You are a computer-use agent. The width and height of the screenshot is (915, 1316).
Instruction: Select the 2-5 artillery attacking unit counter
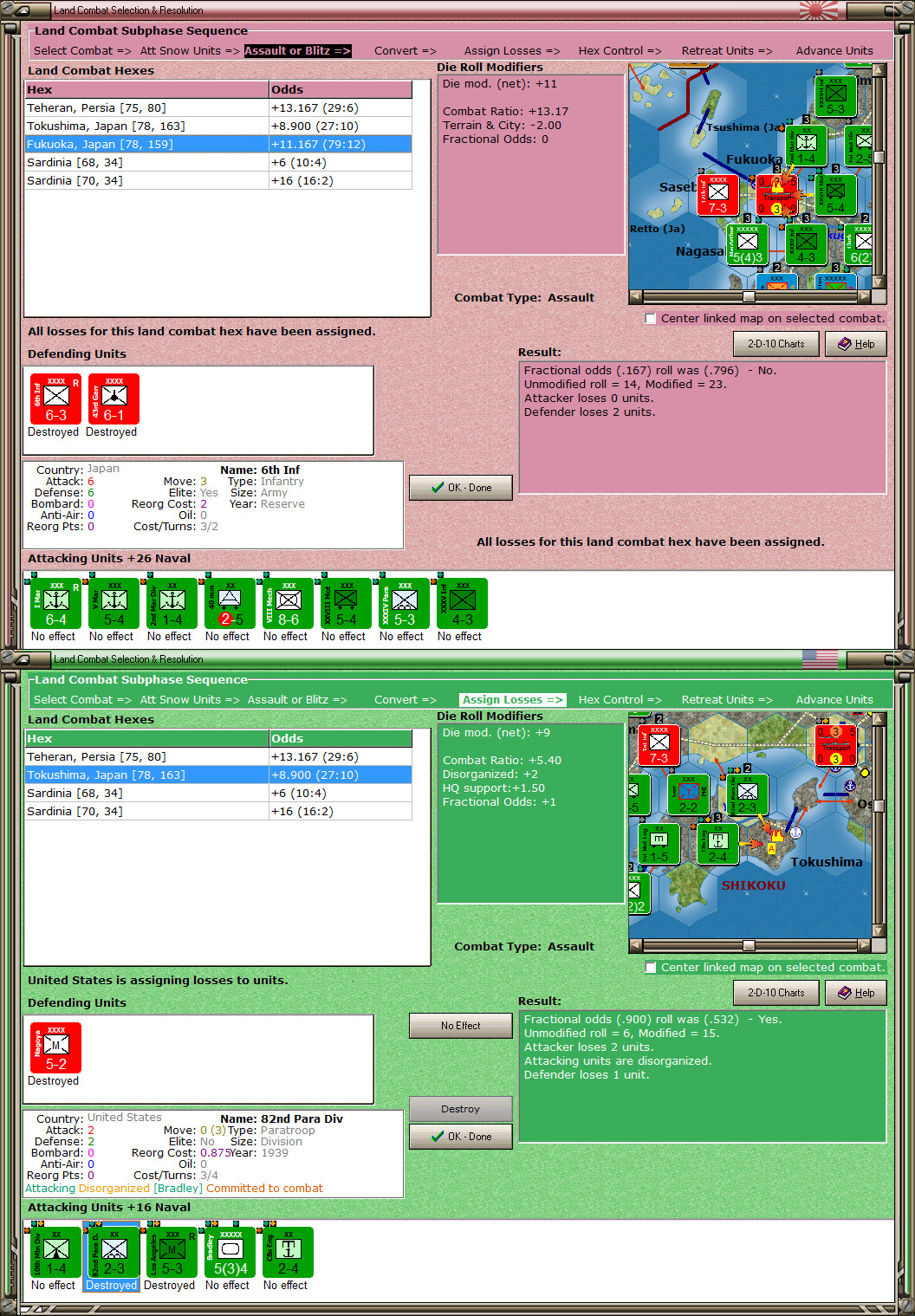pyautogui.click(x=230, y=603)
